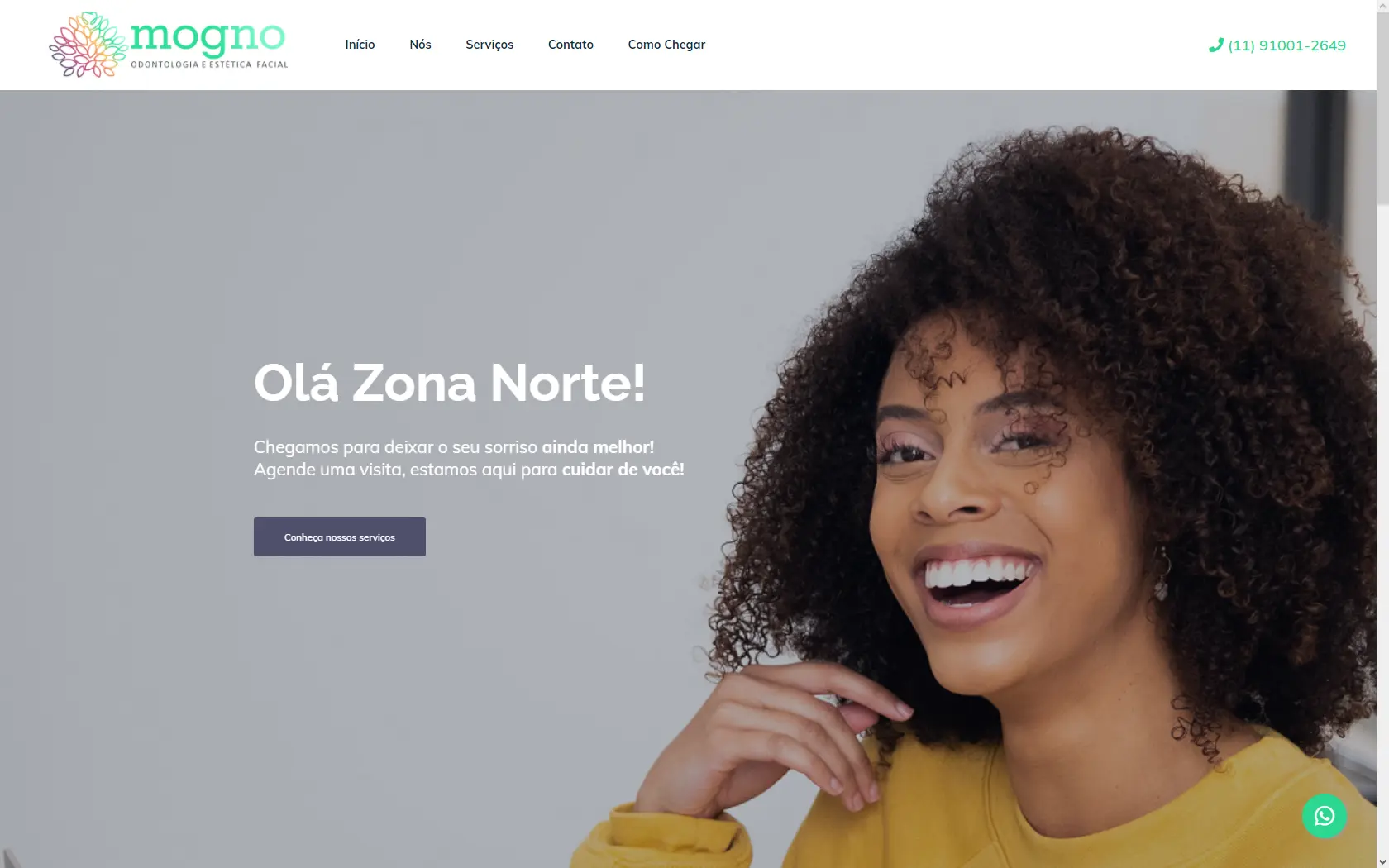This screenshot has height=868, width=1389.
Task: Open WhatsApp chat floating button
Action: (x=1324, y=816)
